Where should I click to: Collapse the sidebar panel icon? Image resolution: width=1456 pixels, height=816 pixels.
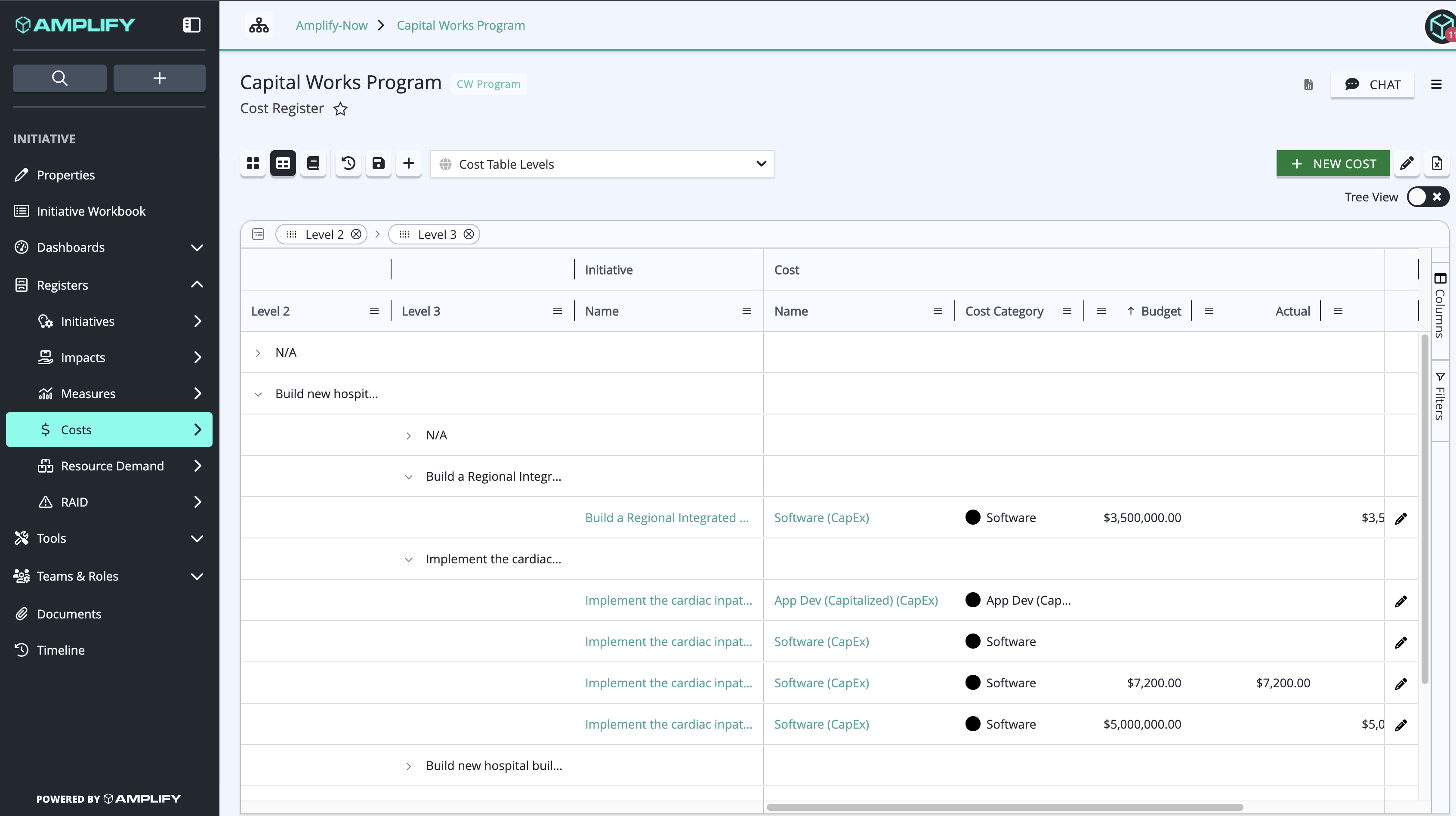point(191,25)
